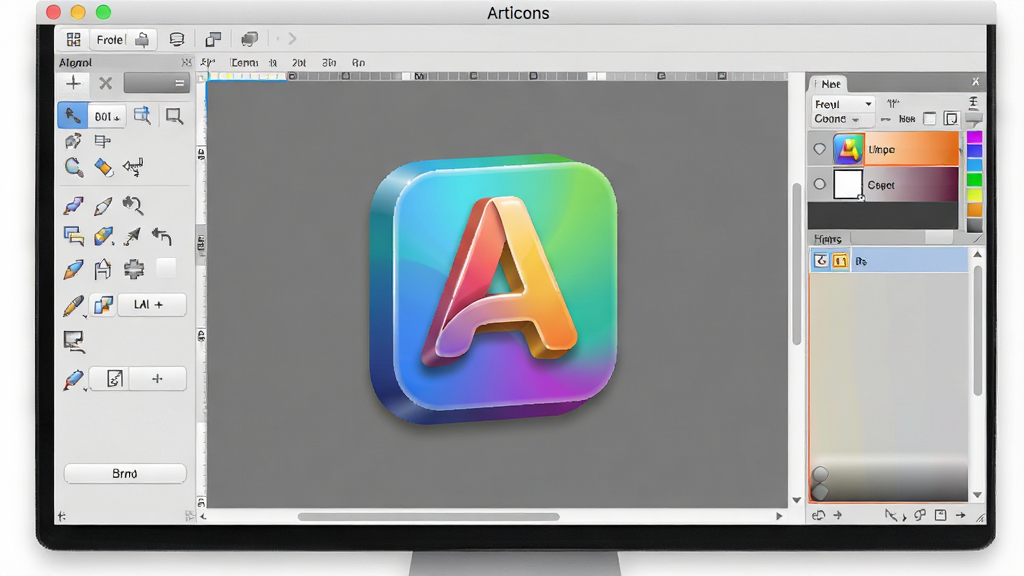
Task: Select the align lines tool
Action: pyautogui.click(x=103, y=141)
